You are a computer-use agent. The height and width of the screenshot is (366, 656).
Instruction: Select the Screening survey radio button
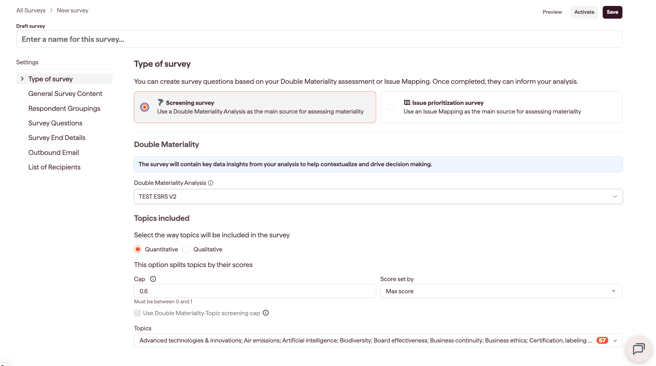tap(145, 107)
